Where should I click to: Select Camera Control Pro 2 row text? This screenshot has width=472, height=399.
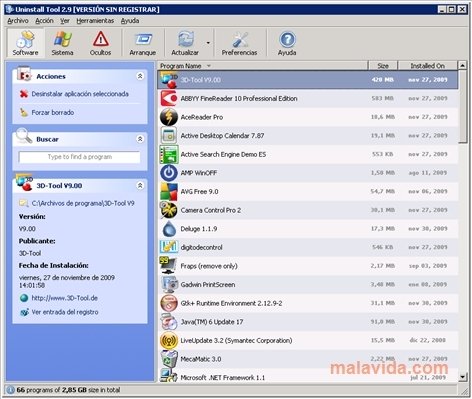click(x=211, y=210)
